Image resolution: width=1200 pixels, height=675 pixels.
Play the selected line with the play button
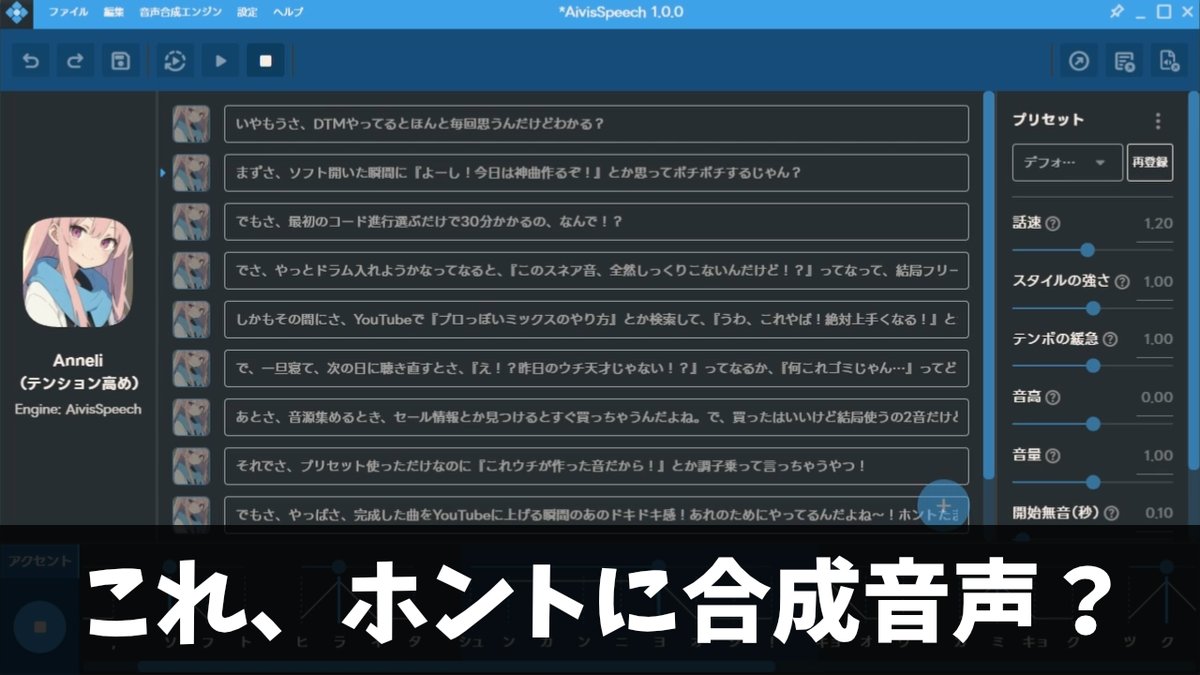tap(221, 61)
